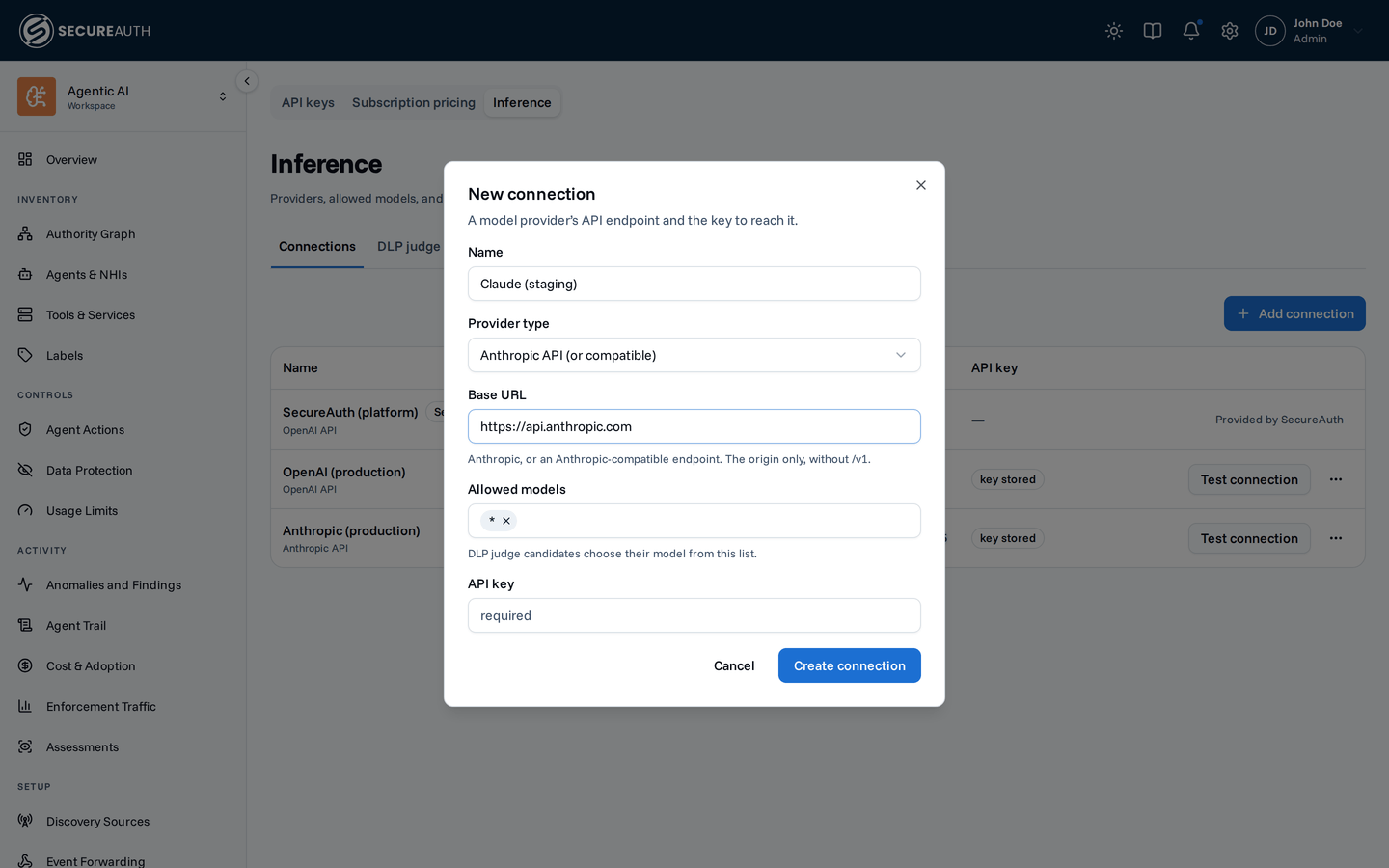Open the notifications bell
Viewport: 1389px width, 868px height.
click(x=1191, y=31)
